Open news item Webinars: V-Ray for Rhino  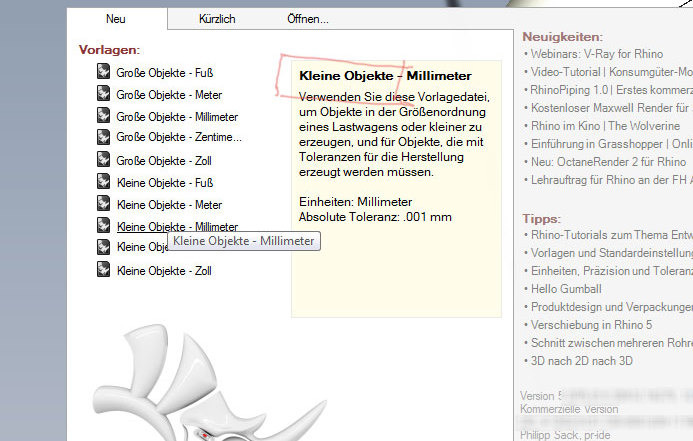(x=597, y=54)
